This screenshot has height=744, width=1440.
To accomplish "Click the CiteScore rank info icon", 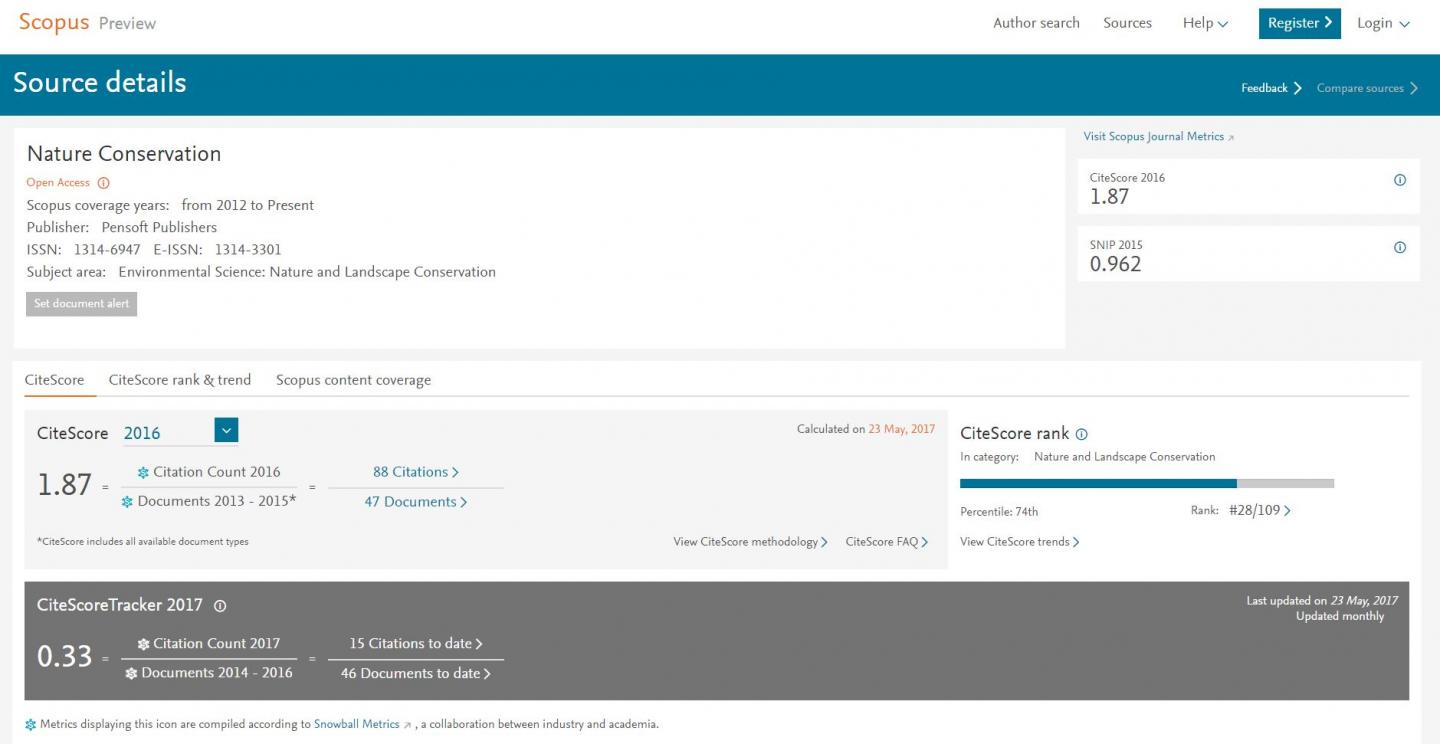I will [x=1081, y=434].
